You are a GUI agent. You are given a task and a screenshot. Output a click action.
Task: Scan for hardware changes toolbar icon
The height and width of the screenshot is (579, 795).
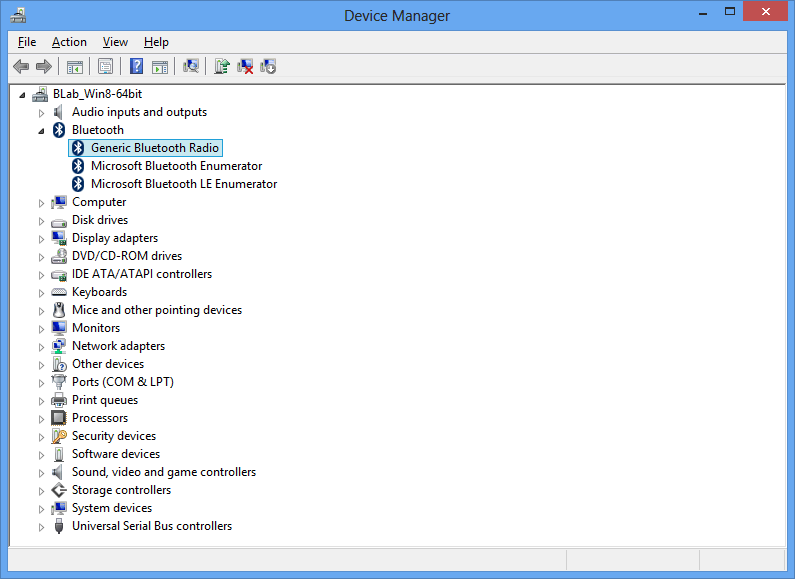click(191, 66)
